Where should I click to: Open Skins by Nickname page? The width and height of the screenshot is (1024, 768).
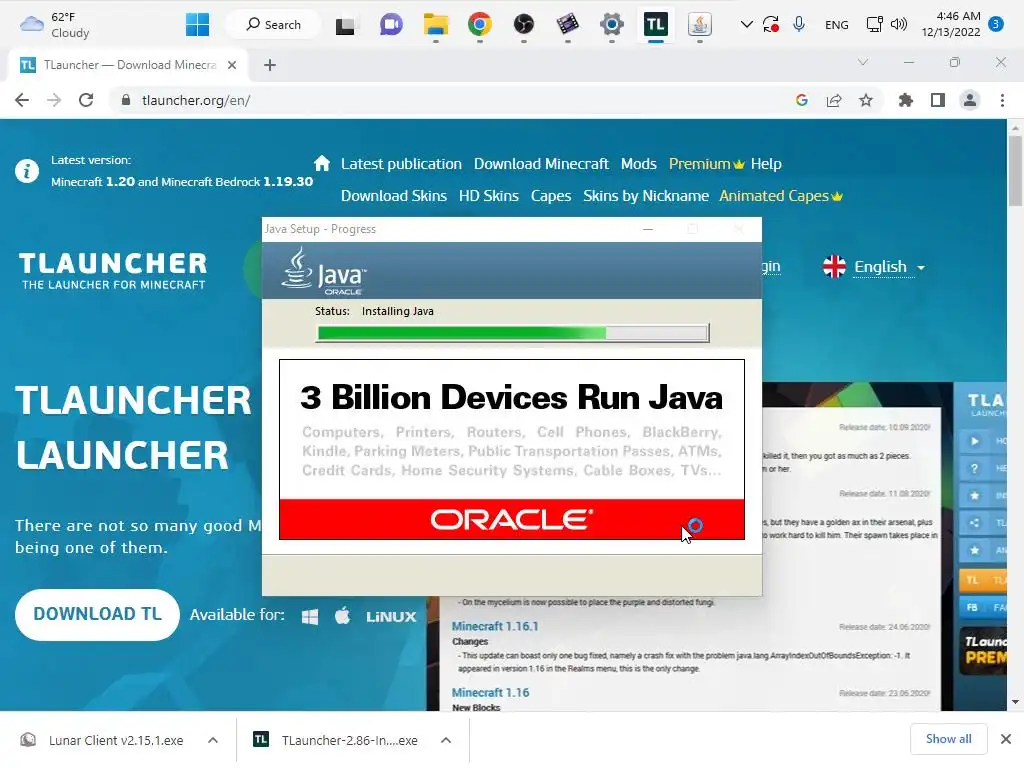646,196
